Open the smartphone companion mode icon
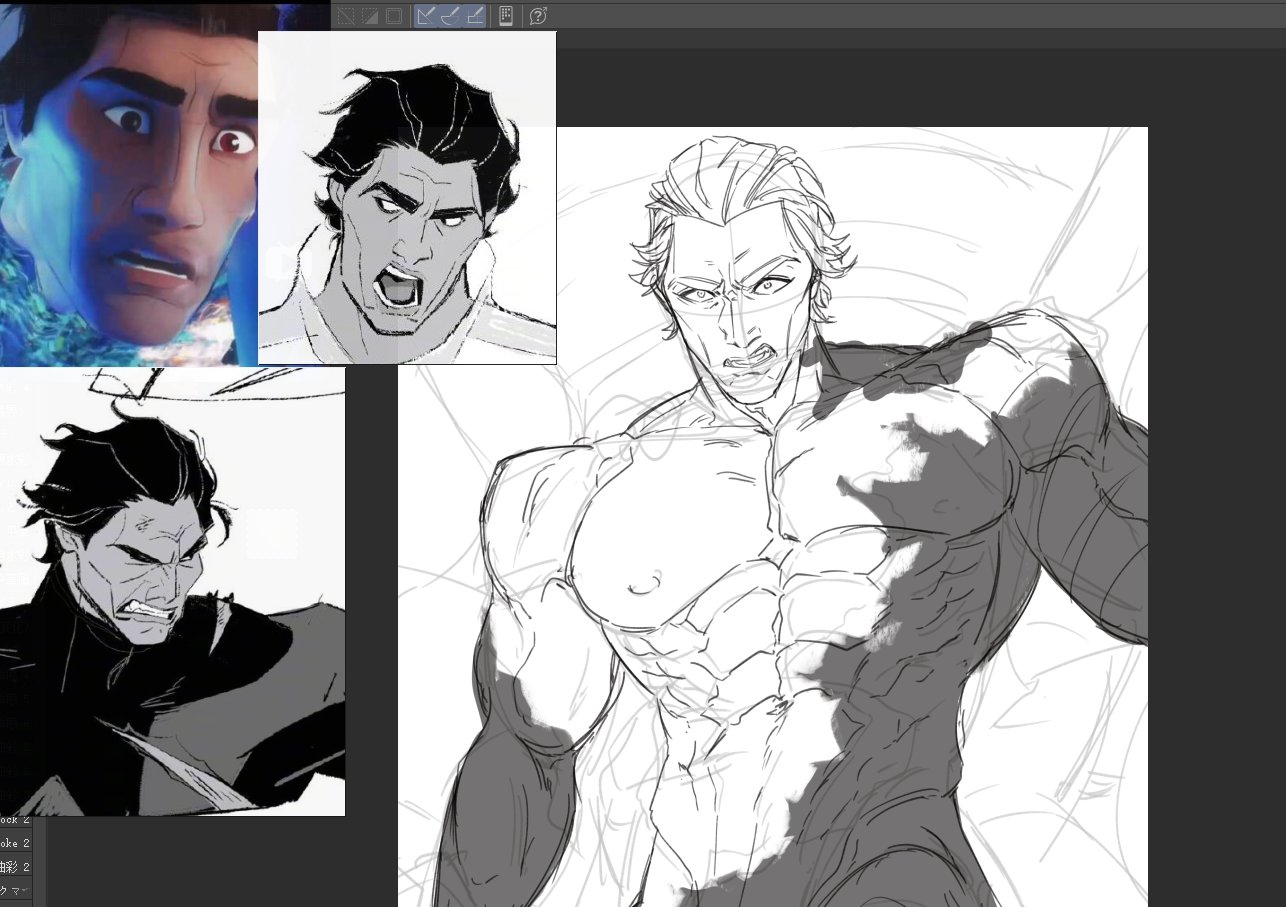1286x907 pixels. [506, 16]
